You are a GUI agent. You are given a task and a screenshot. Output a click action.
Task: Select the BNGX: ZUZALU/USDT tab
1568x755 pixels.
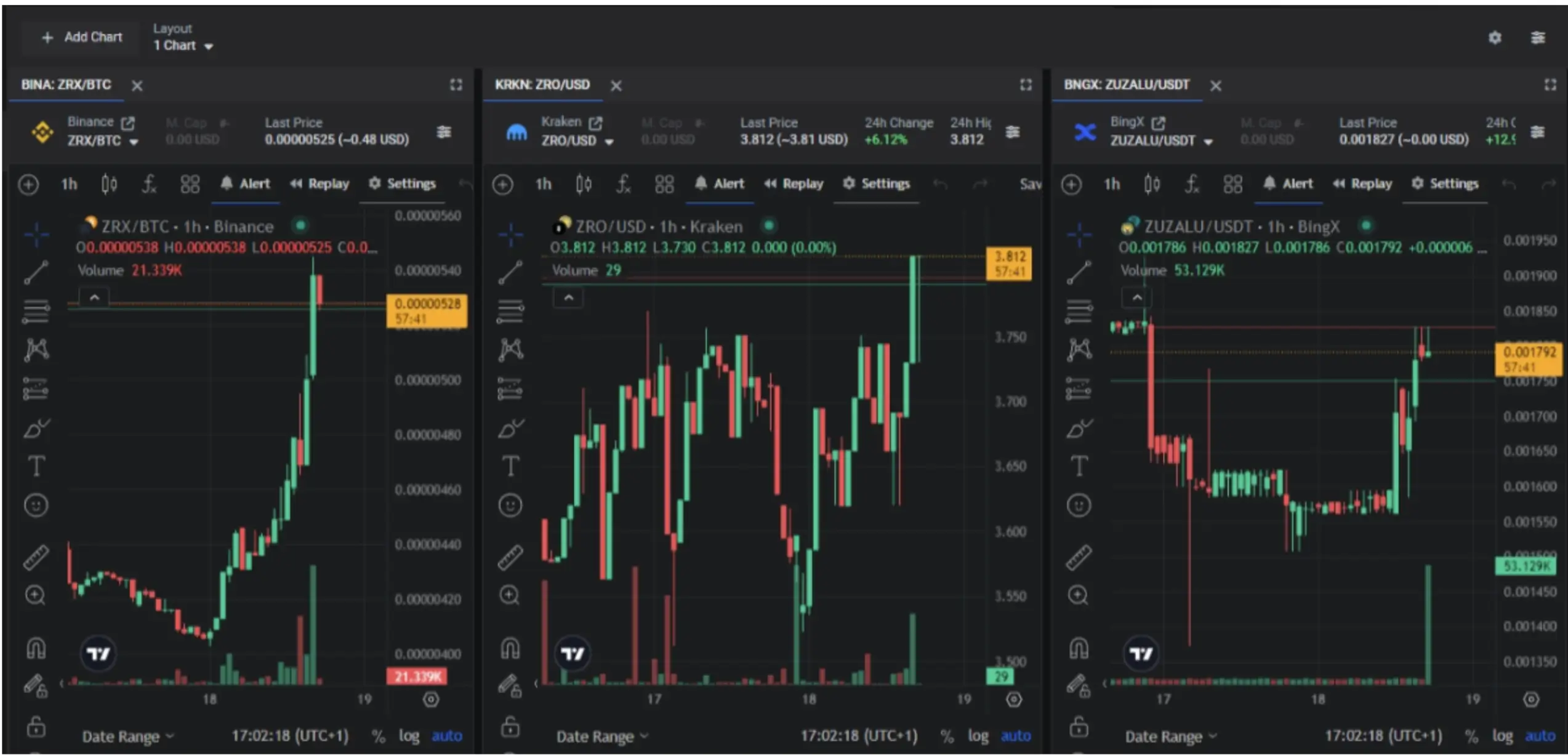[1127, 85]
